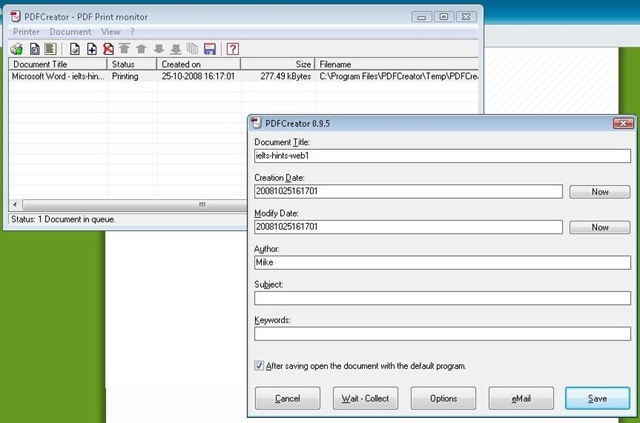640x423 pixels.
Task: Click PDFCreator icon in Print monitor title bar
Action: (x=16, y=17)
